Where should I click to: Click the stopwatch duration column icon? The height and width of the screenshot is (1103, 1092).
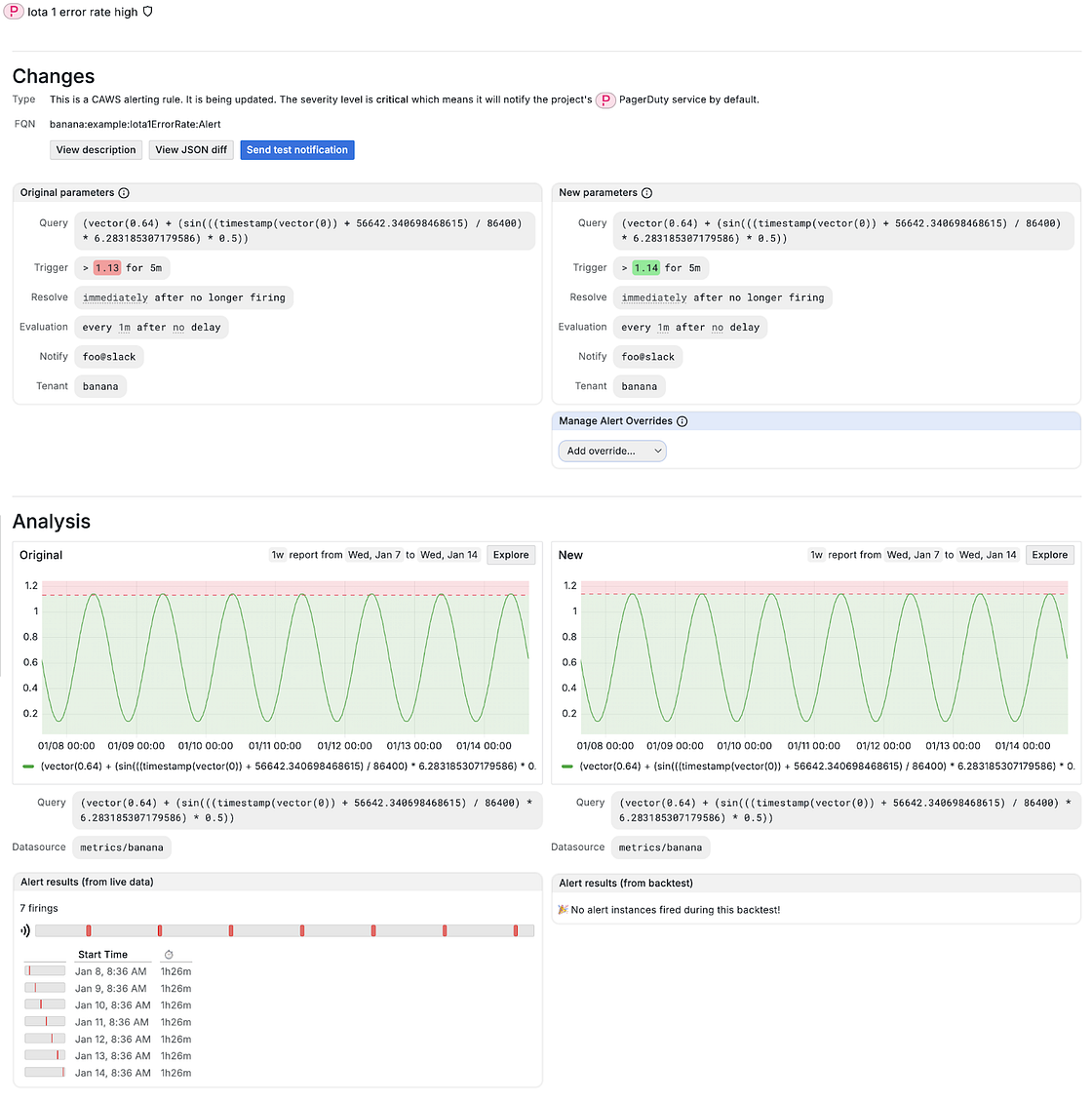(169, 955)
